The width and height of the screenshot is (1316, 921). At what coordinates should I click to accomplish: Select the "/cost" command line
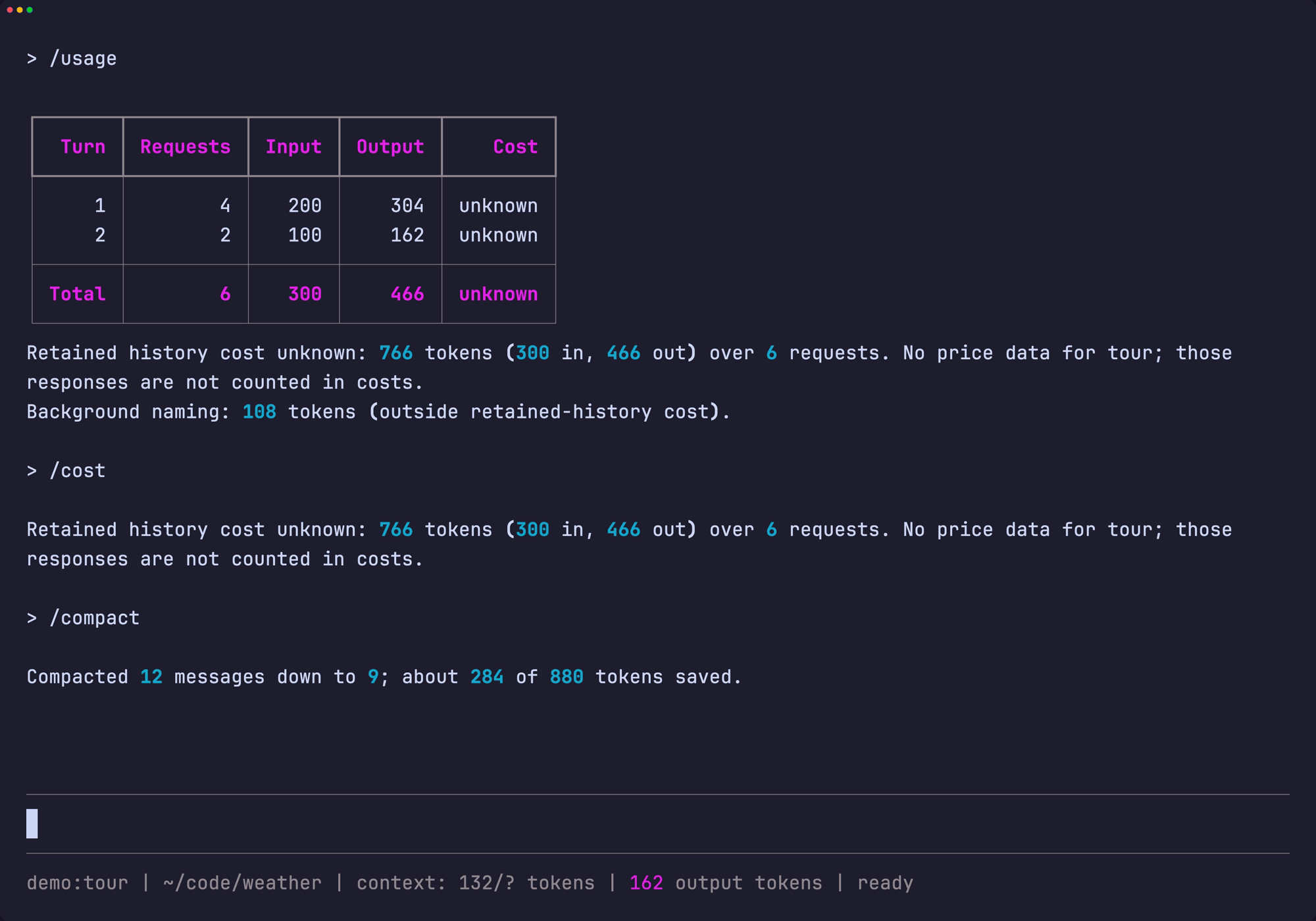tap(66, 471)
